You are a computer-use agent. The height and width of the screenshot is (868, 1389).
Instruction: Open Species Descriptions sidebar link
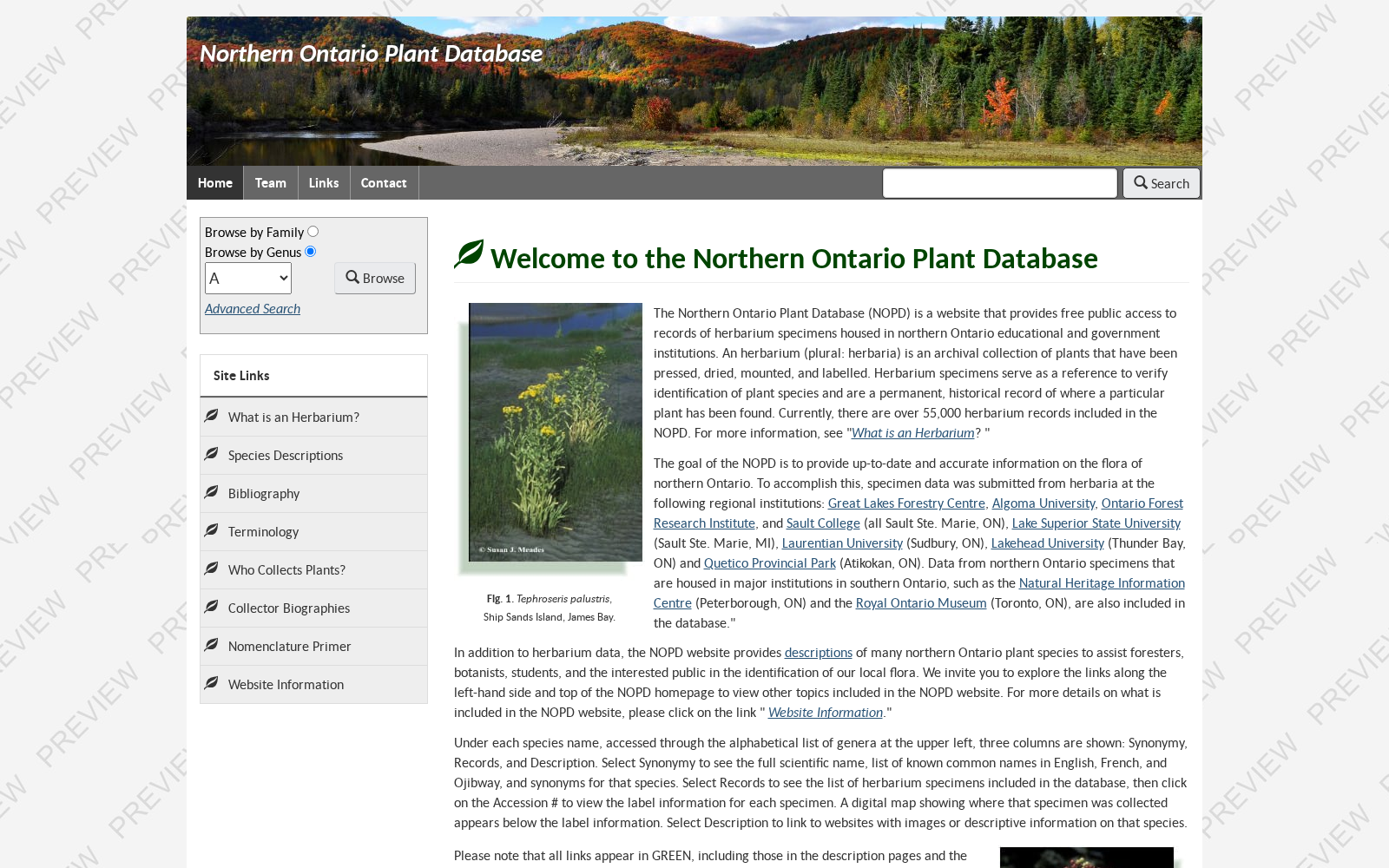pyautogui.click(x=313, y=456)
